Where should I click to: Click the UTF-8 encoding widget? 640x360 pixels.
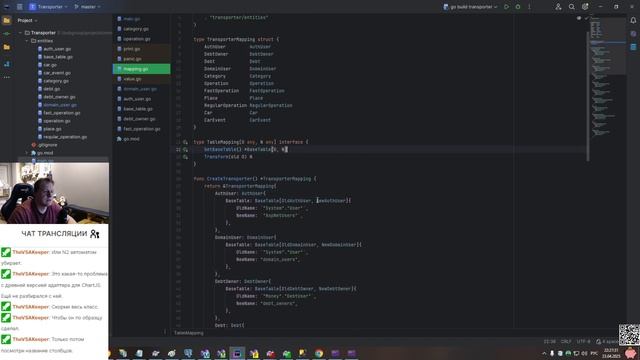pyautogui.click(x=583, y=341)
